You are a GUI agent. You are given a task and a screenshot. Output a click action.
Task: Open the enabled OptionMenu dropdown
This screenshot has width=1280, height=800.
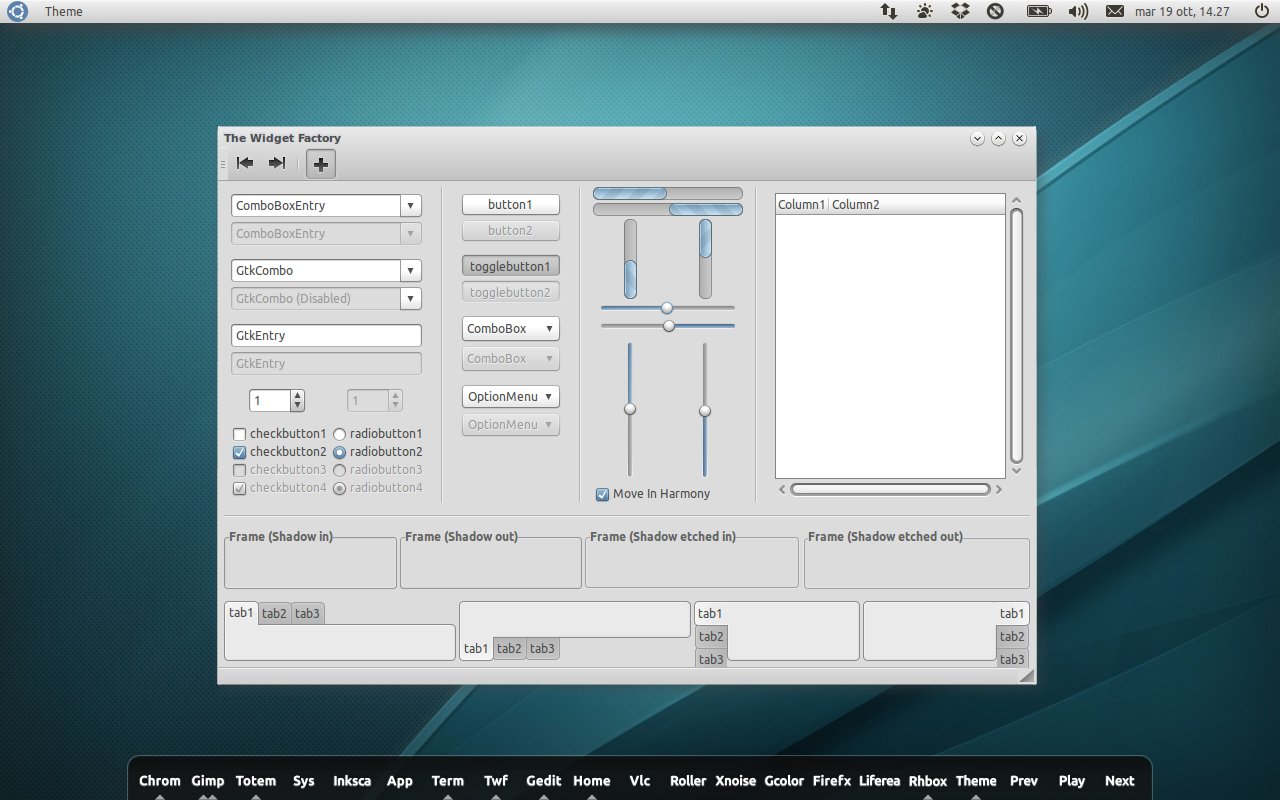pyautogui.click(x=510, y=396)
